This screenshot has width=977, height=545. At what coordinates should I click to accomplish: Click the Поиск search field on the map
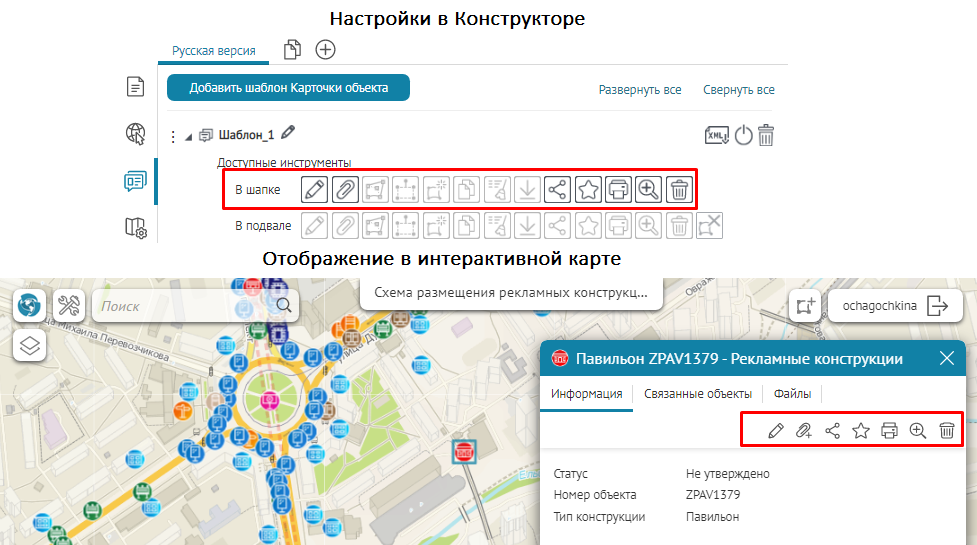182,306
